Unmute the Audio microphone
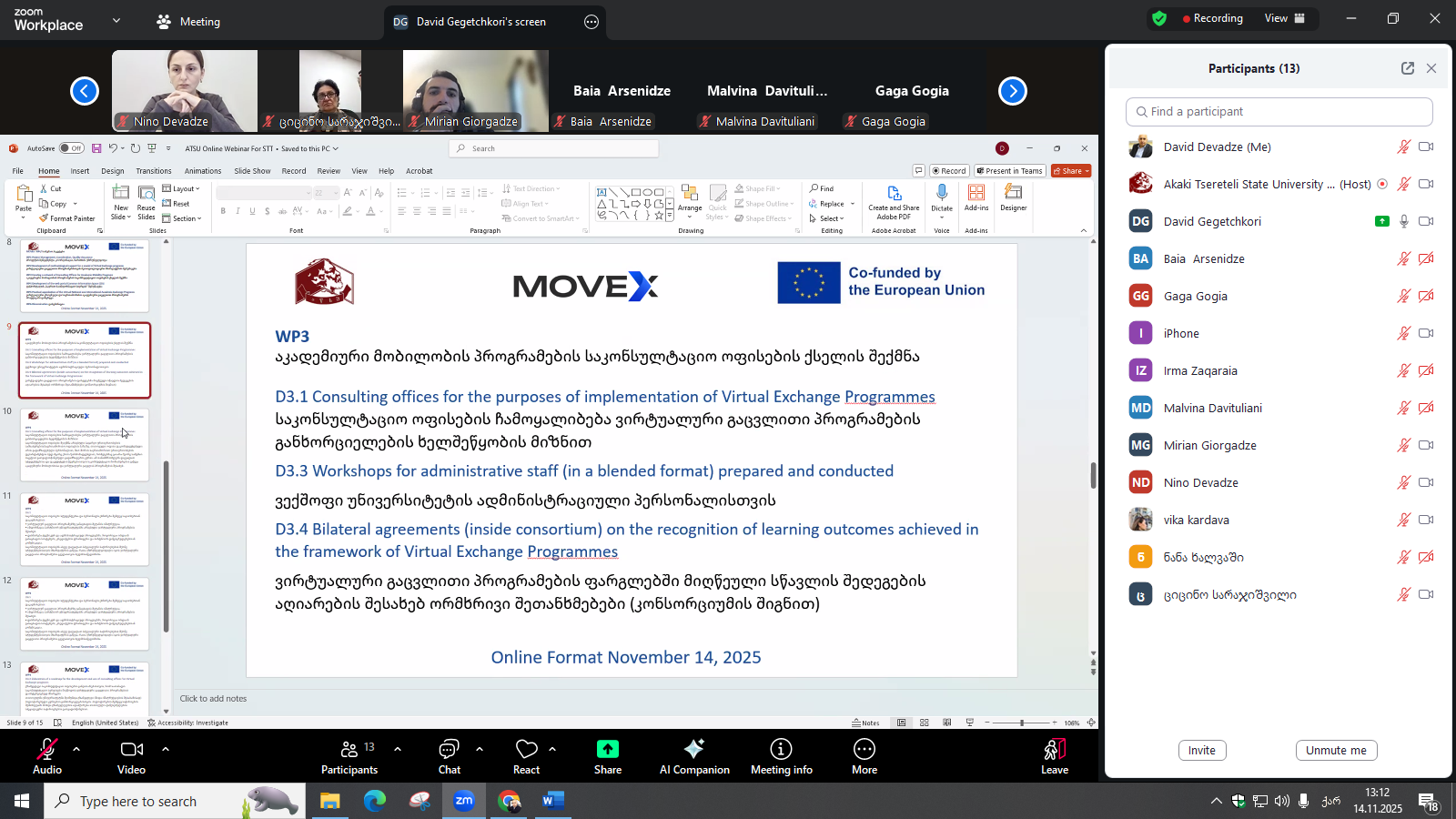The height and width of the screenshot is (819, 1456). pyautogui.click(x=46, y=749)
